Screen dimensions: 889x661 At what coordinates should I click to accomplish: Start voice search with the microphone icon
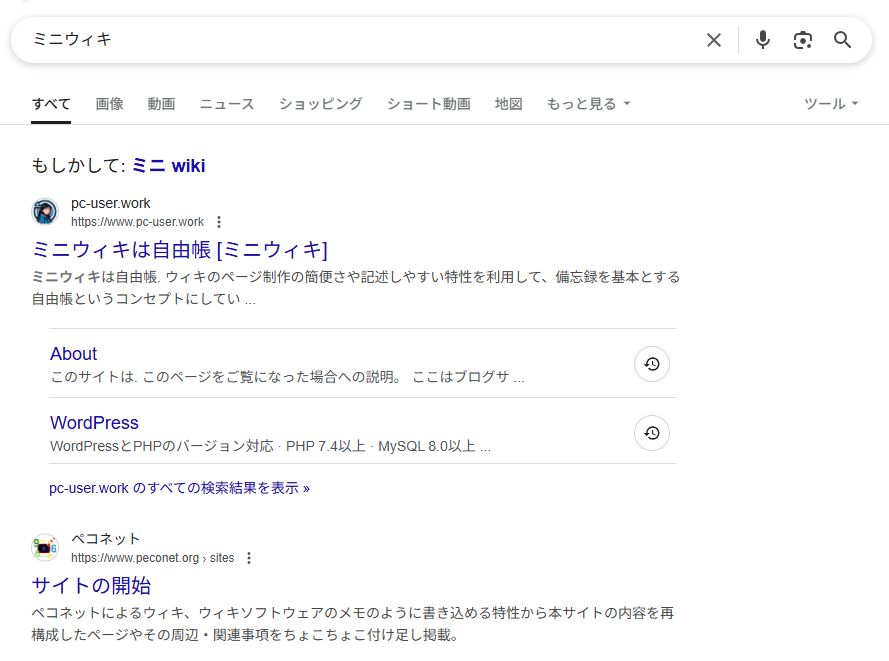pos(763,40)
